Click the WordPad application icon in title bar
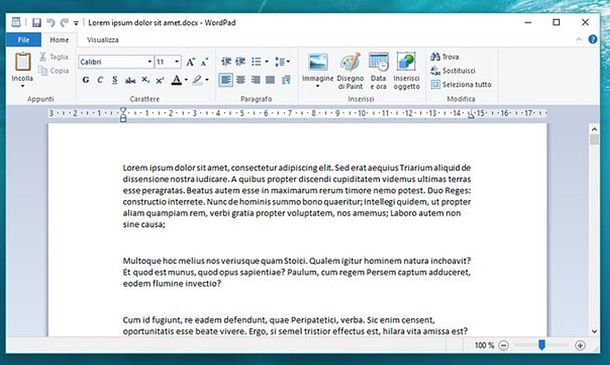The height and width of the screenshot is (365, 610). [x=16, y=22]
